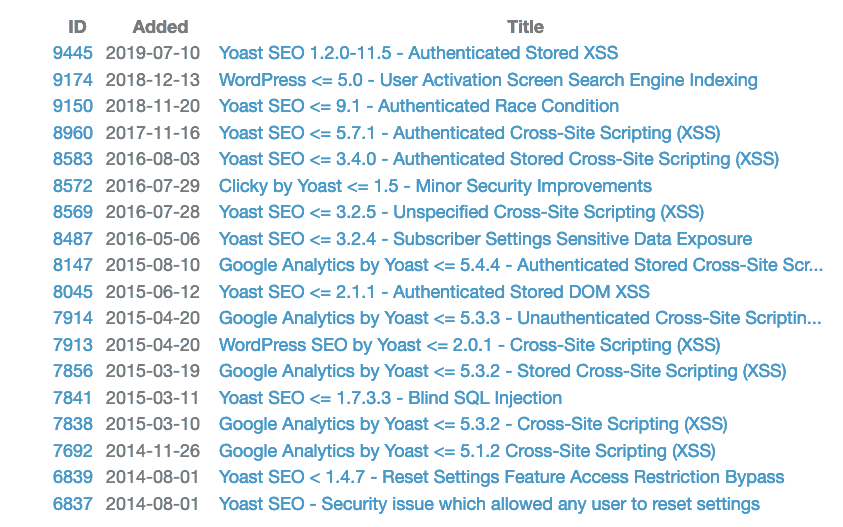Open WordPress SEO by Yoast <= 2.0.1 entry
Viewport: 843px width, 527px height.
pyautogui.click(x=469, y=345)
